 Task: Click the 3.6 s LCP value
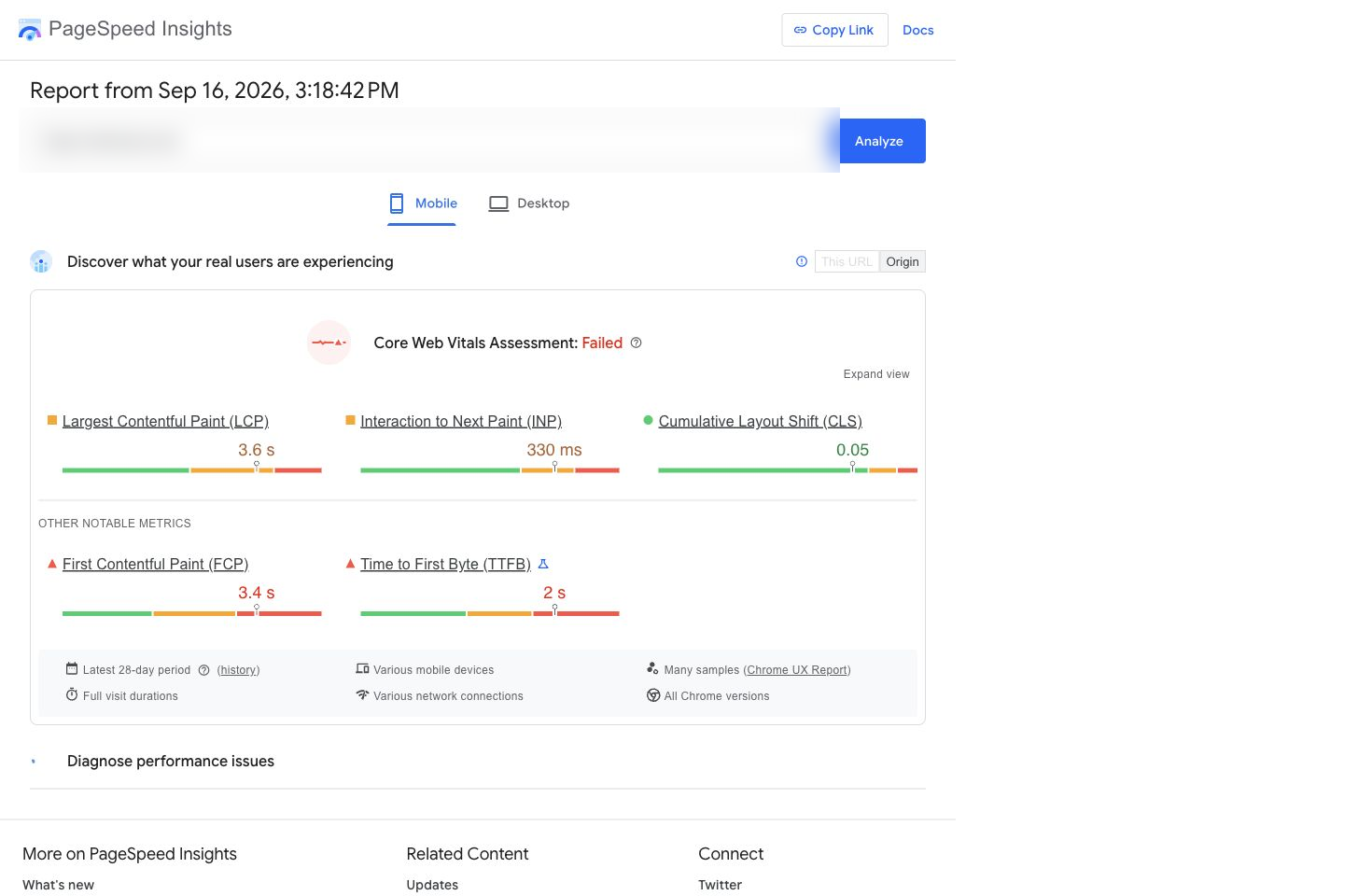tap(257, 450)
